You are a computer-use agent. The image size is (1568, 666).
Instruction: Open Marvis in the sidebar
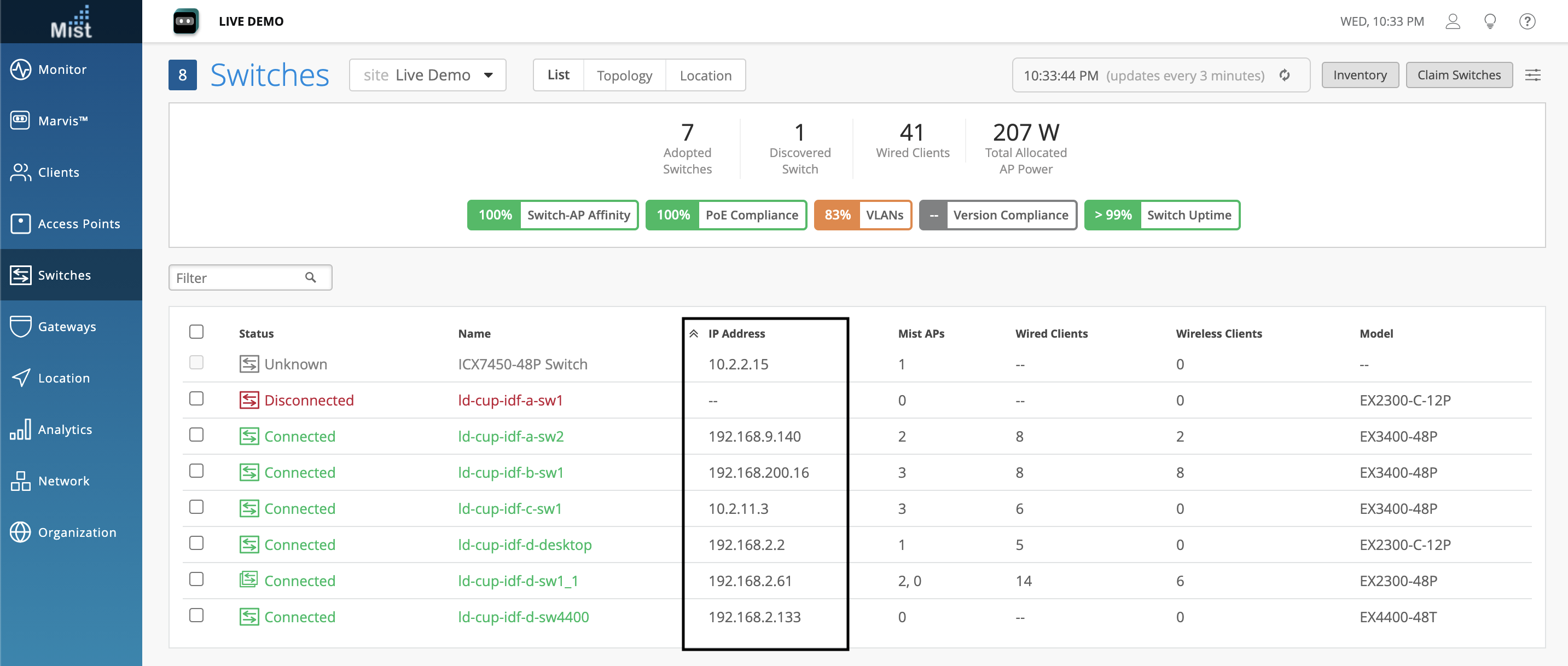pos(62,120)
